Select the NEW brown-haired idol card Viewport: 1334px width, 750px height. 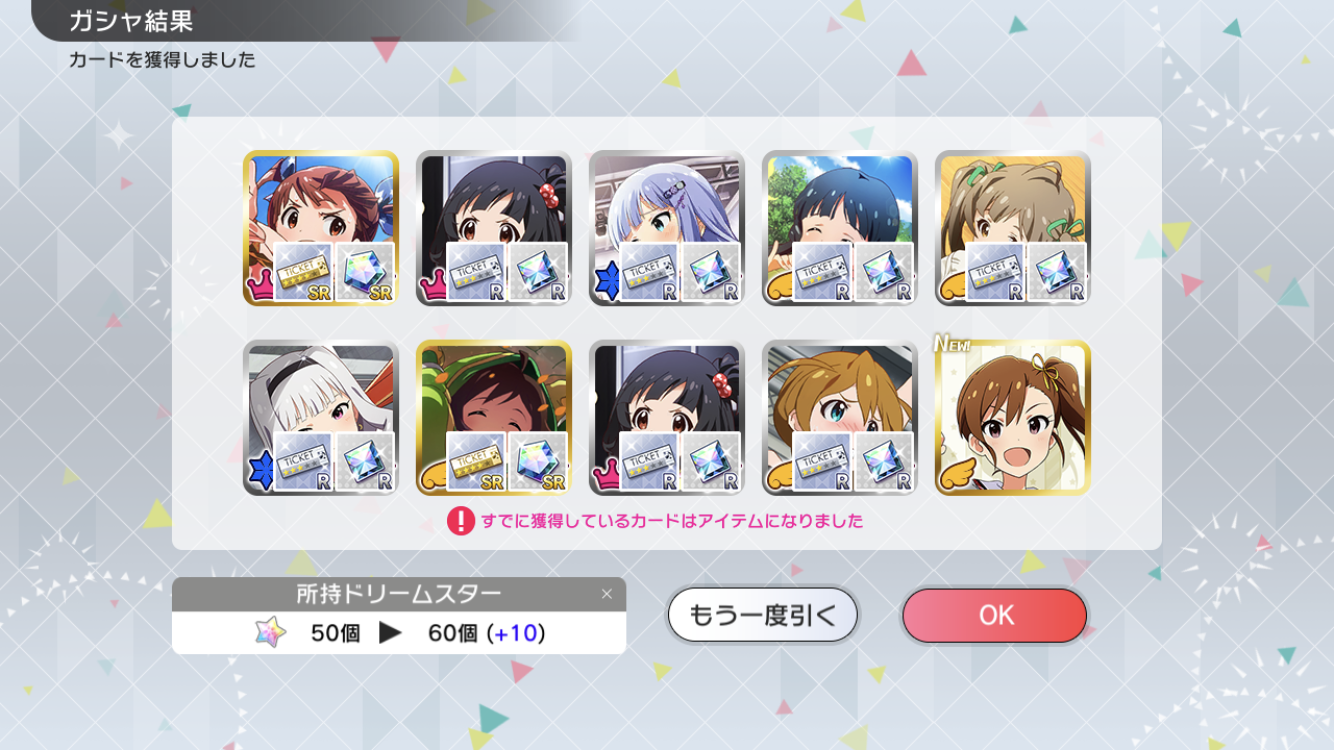[x=1013, y=418]
